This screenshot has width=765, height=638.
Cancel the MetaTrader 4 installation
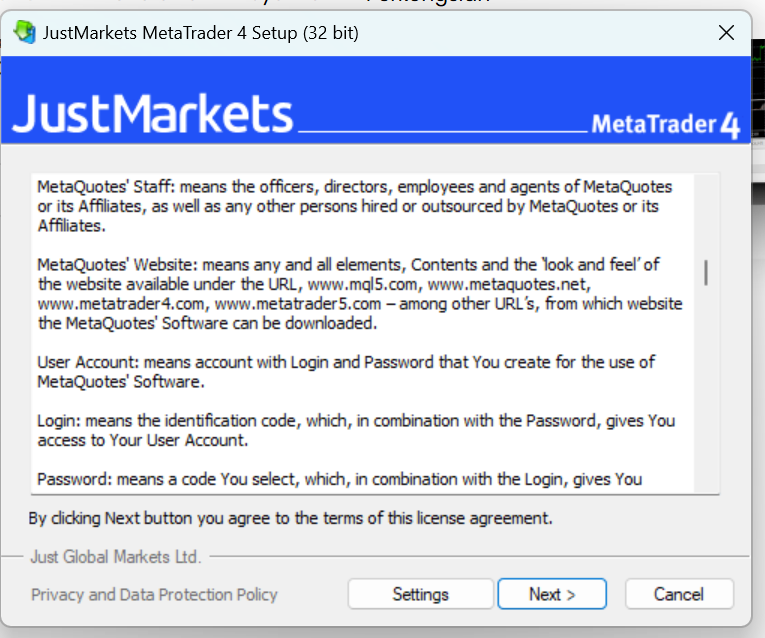679,594
